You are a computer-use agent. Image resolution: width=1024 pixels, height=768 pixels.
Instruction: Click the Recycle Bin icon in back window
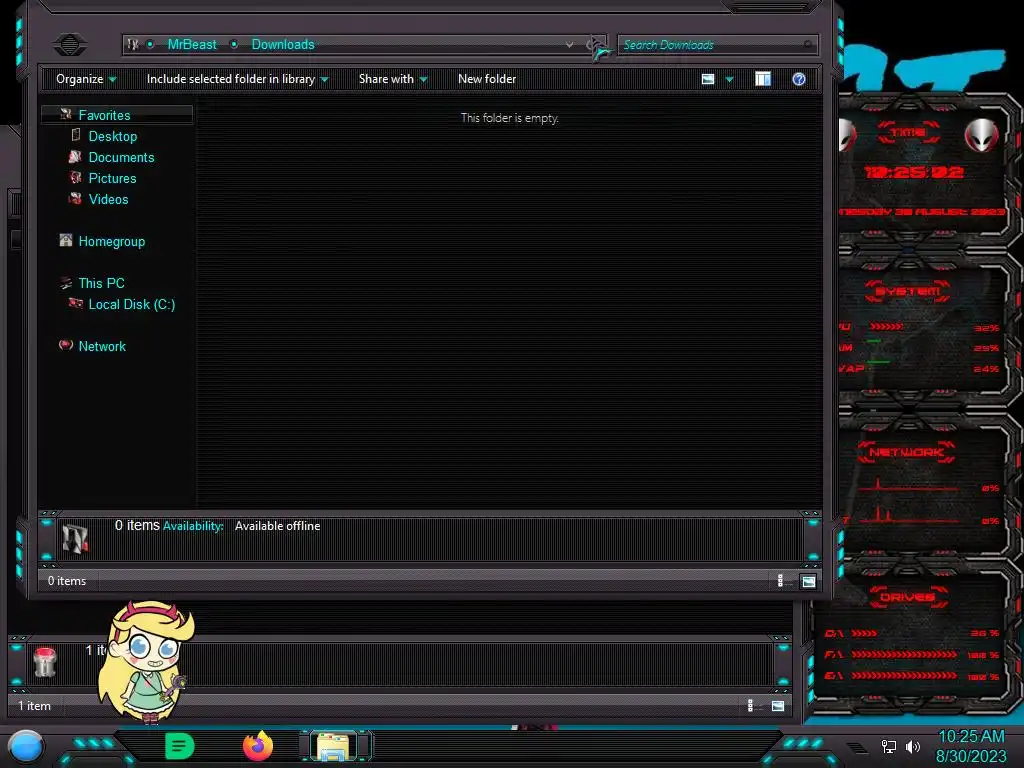[45, 662]
